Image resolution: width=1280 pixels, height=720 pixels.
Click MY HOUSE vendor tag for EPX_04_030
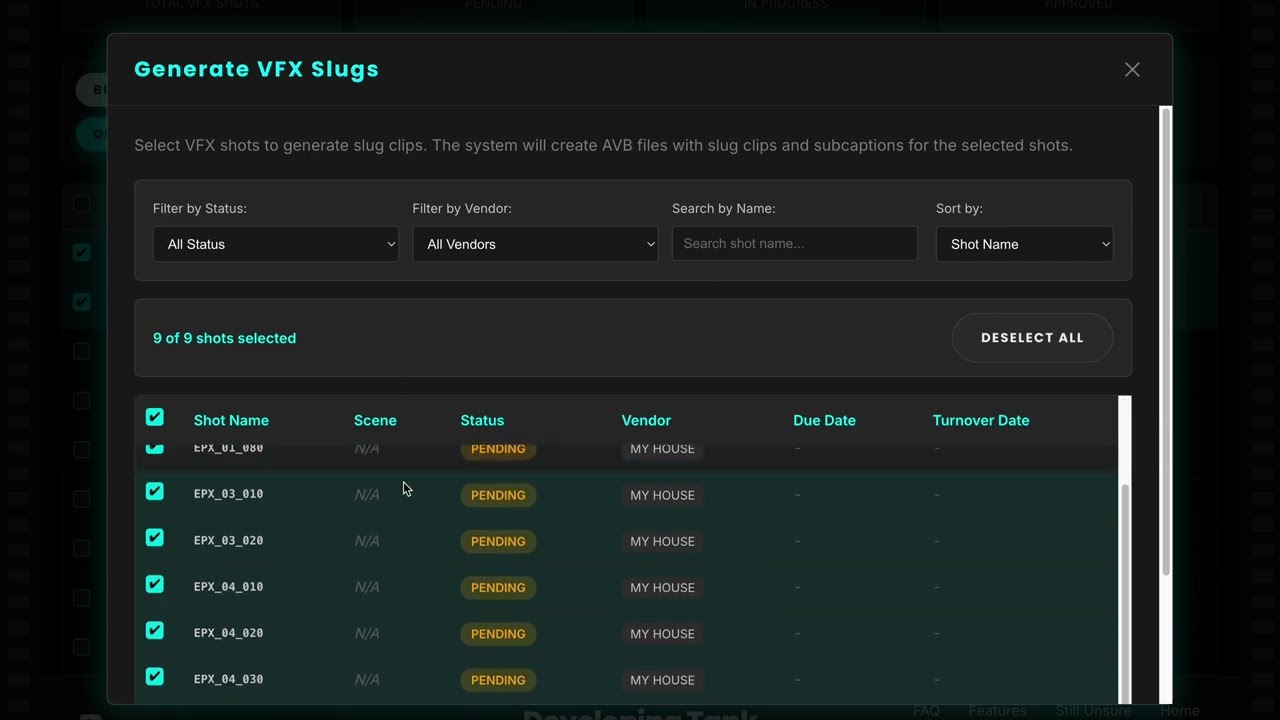(x=662, y=680)
